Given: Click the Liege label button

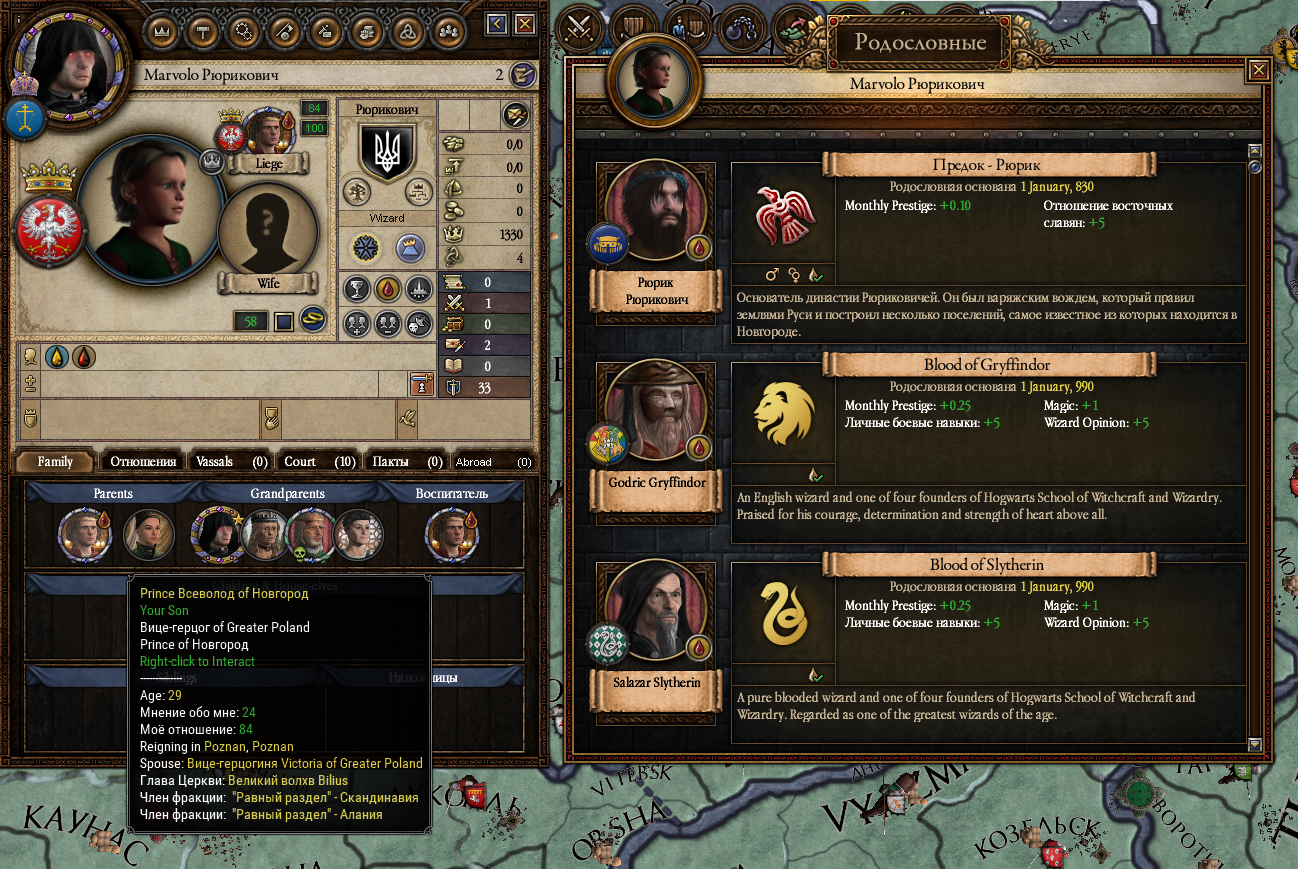Looking at the screenshot, I should (269, 164).
